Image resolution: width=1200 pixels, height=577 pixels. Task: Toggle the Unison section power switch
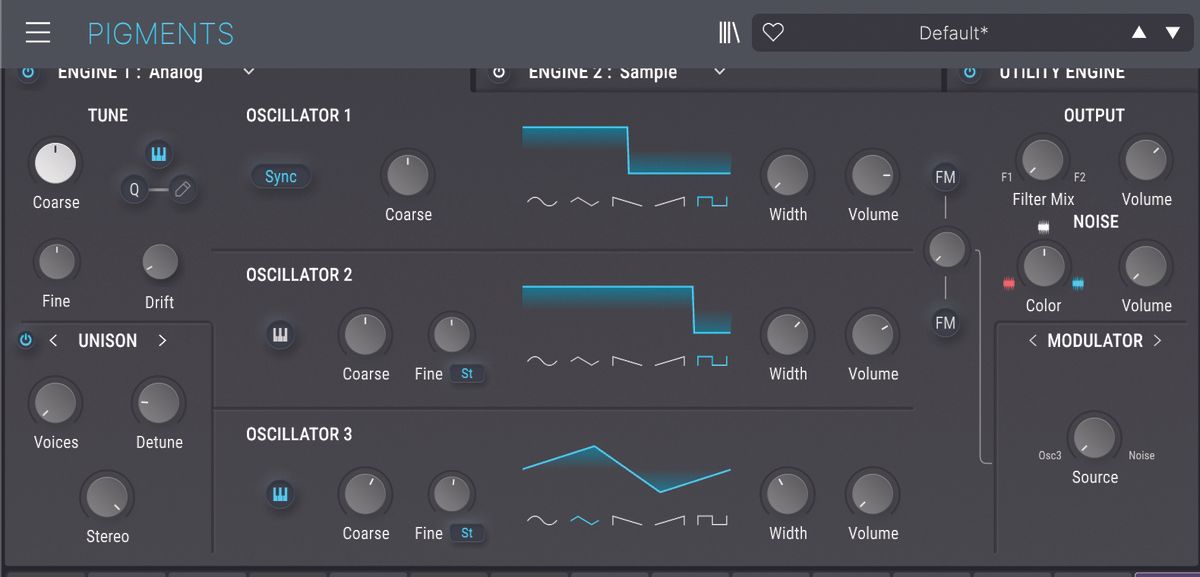[25, 340]
